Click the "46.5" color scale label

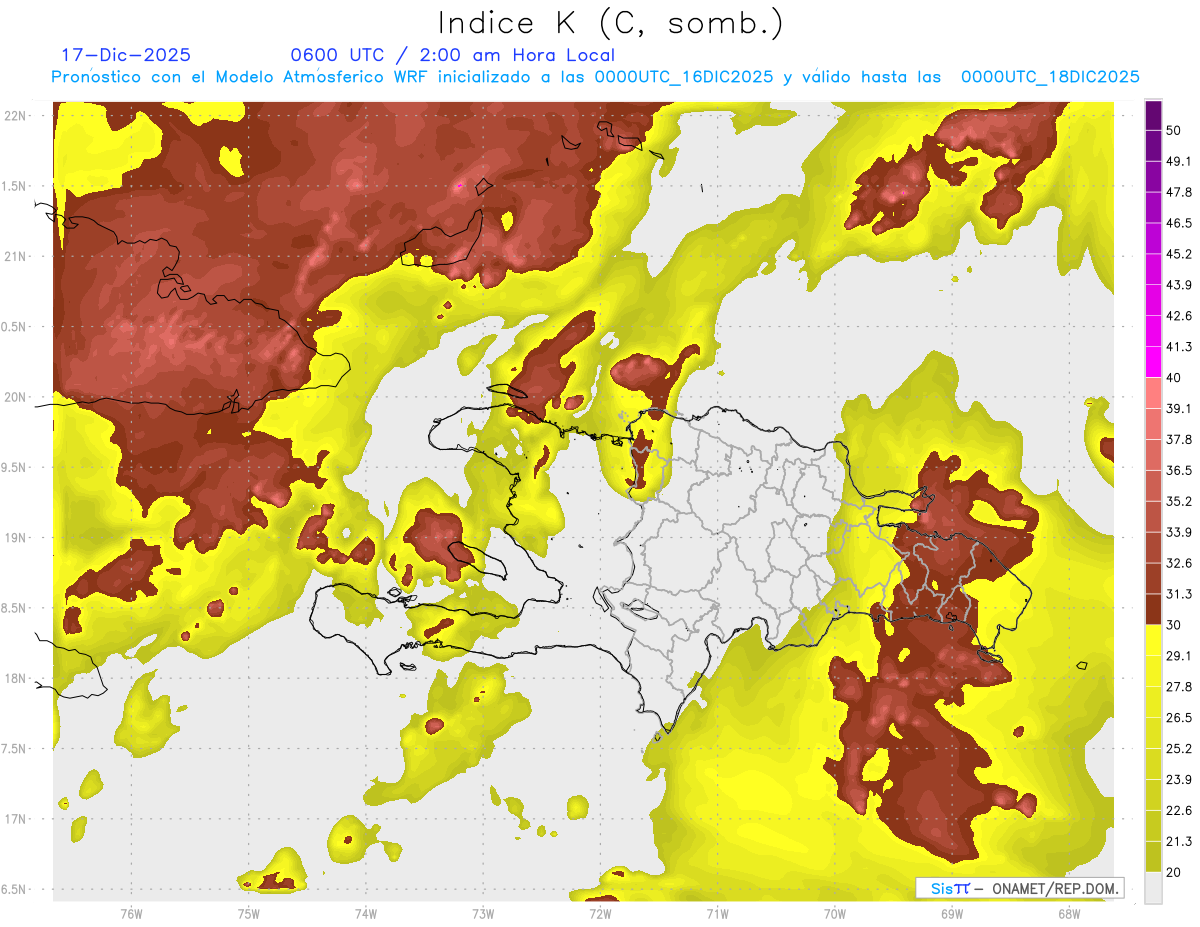tap(1179, 223)
